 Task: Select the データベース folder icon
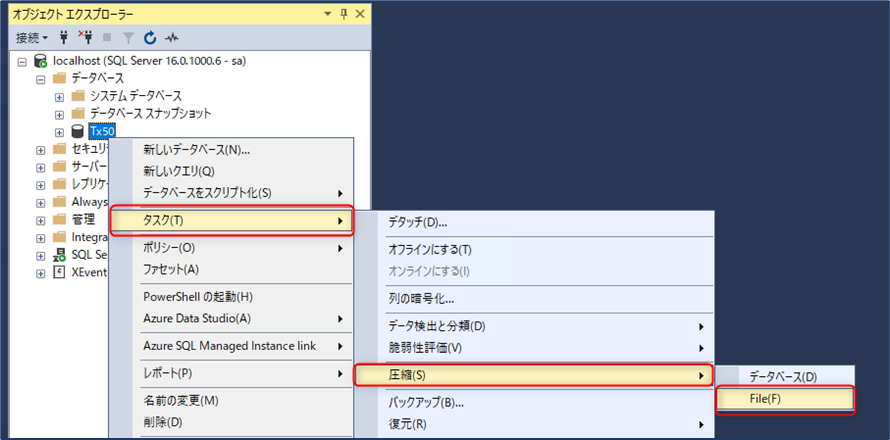59,78
